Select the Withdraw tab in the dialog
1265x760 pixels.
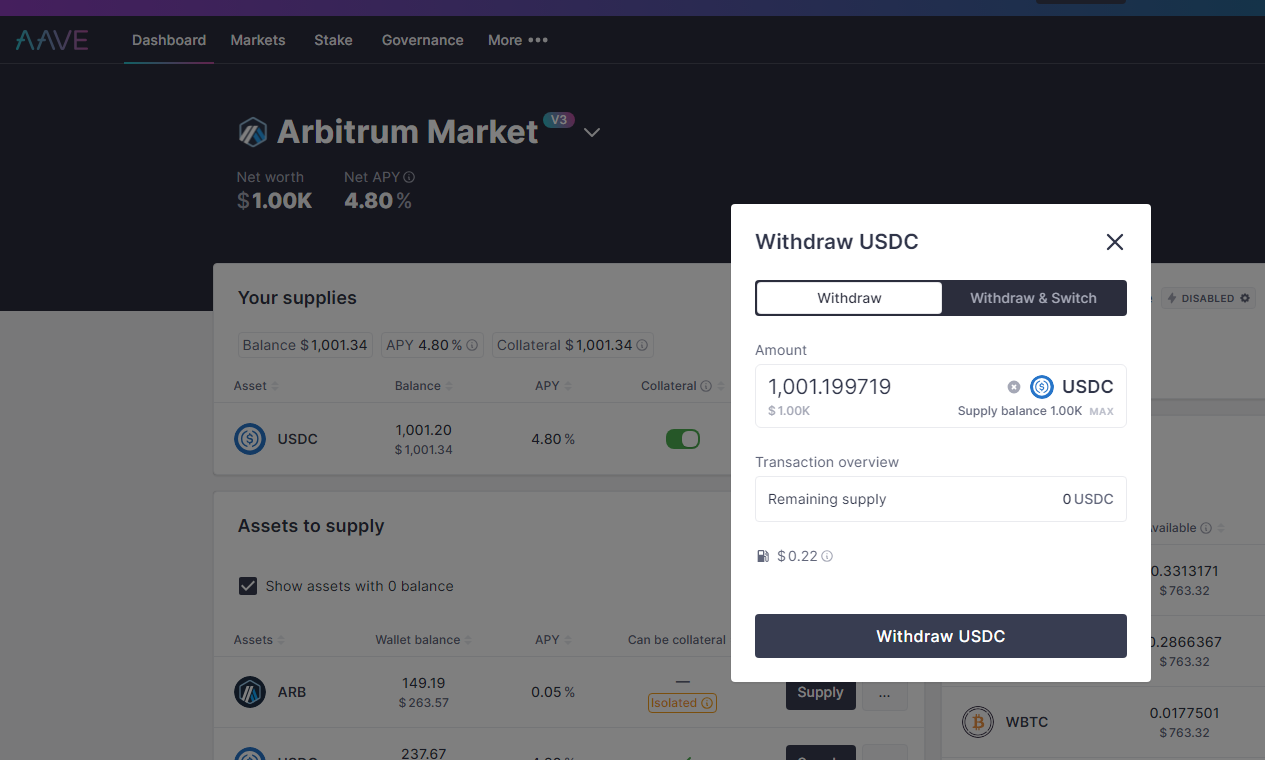click(849, 298)
